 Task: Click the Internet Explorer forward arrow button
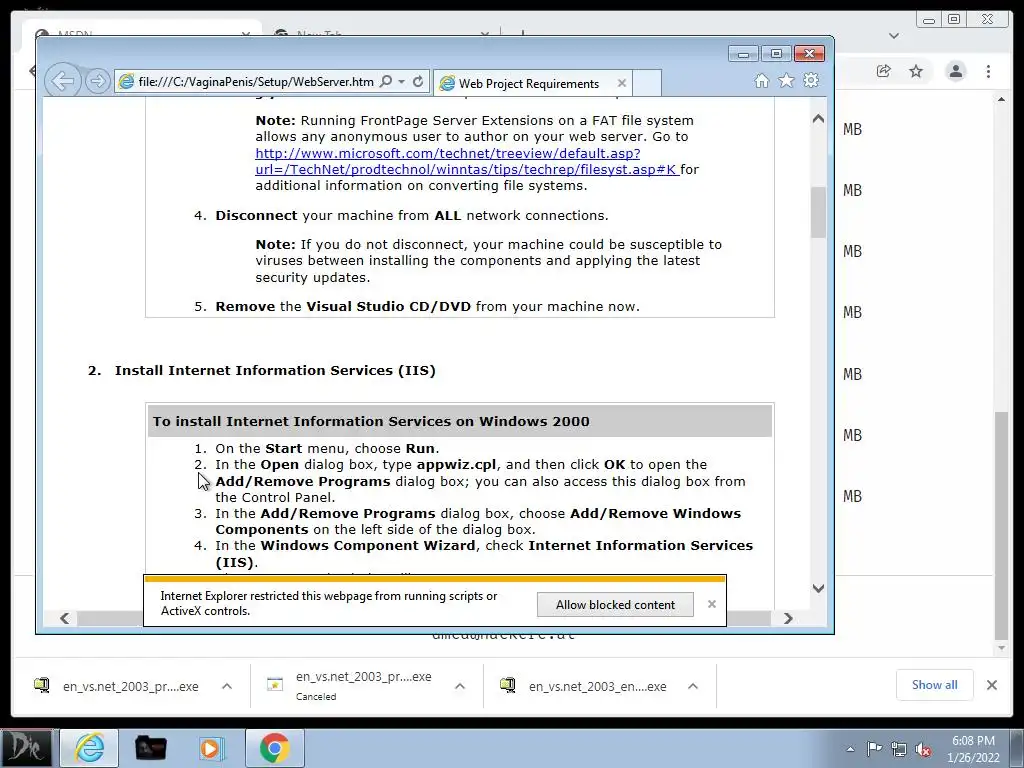click(x=97, y=81)
